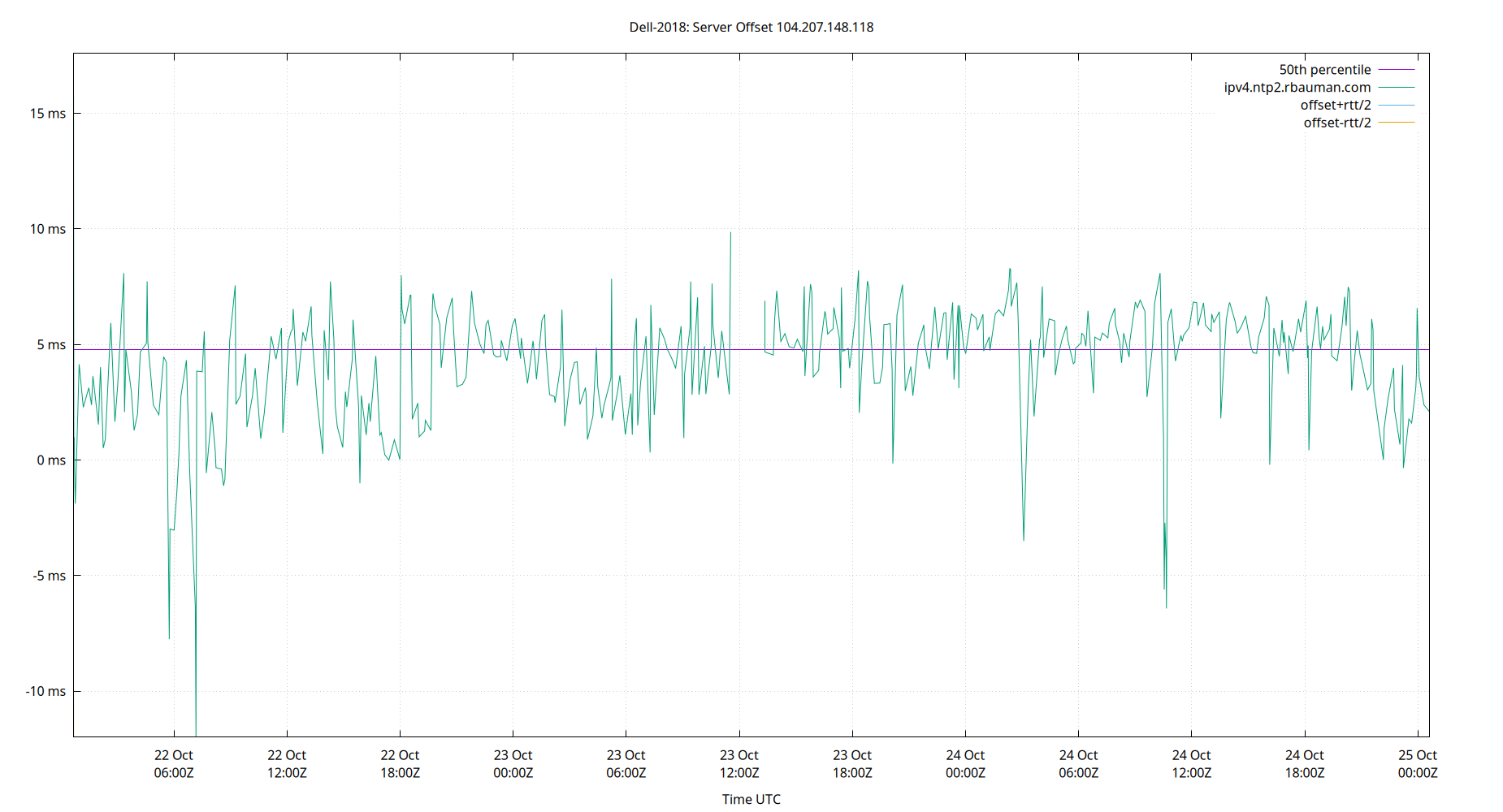Click the chart title 'Dell-2018: Server Offset 104.207.148.118'

click(x=751, y=27)
